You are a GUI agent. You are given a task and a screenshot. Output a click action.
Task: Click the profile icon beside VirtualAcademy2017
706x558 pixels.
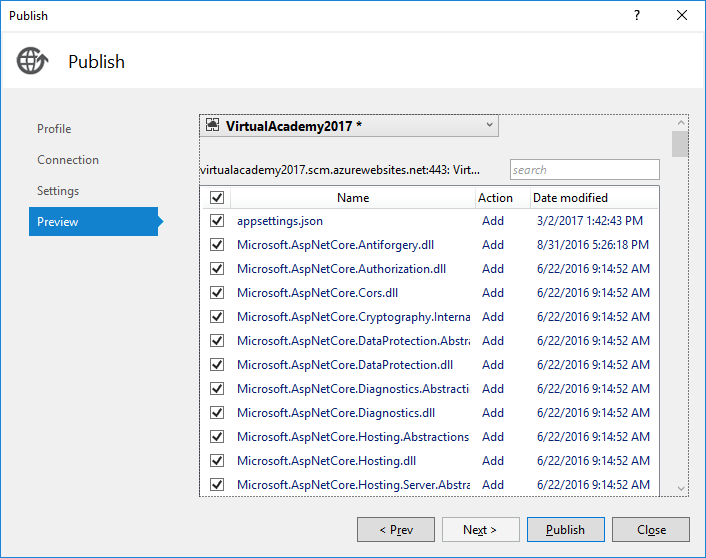(x=212, y=126)
